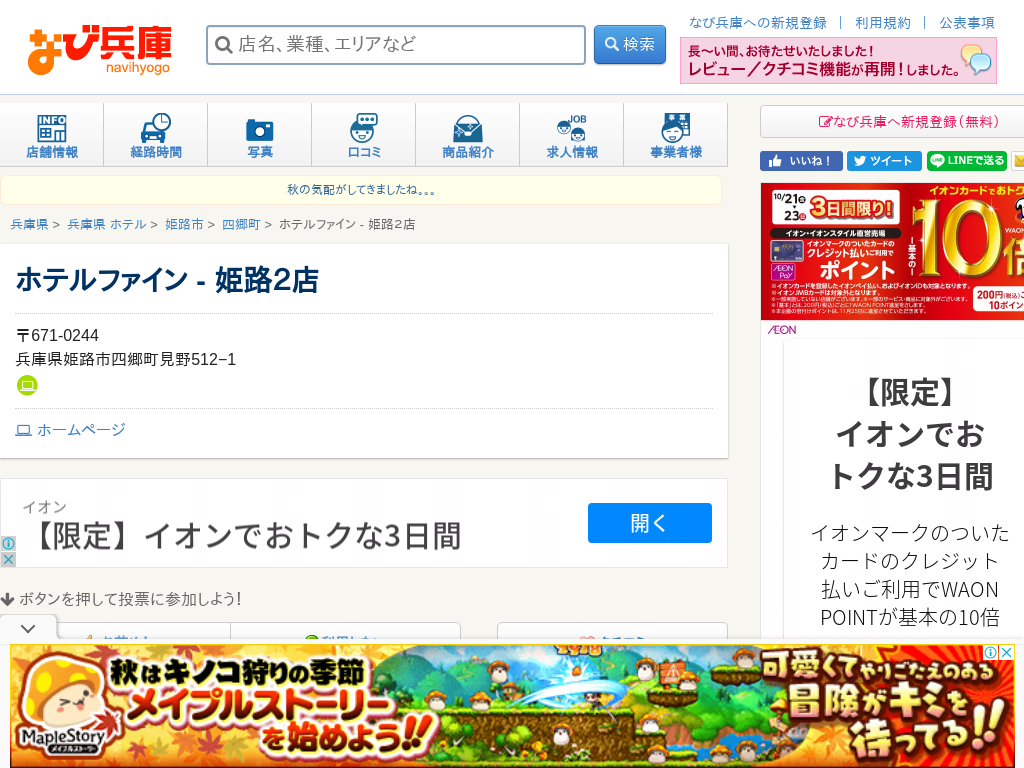Click the AEON 3日間限り! ポイント10倍 ad image

tap(892, 251)
